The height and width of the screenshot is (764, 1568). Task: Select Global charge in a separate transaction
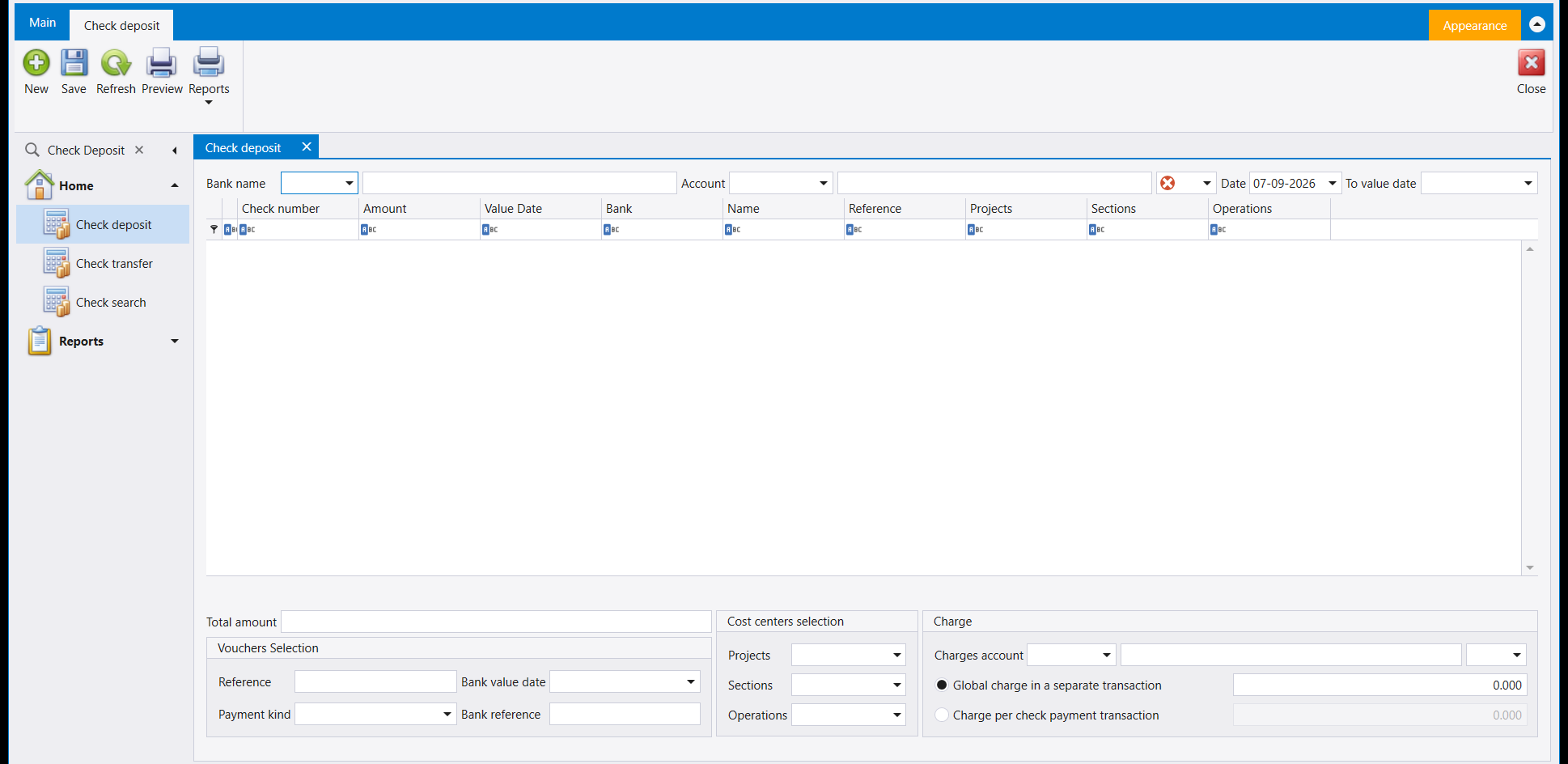coord(942,685)
